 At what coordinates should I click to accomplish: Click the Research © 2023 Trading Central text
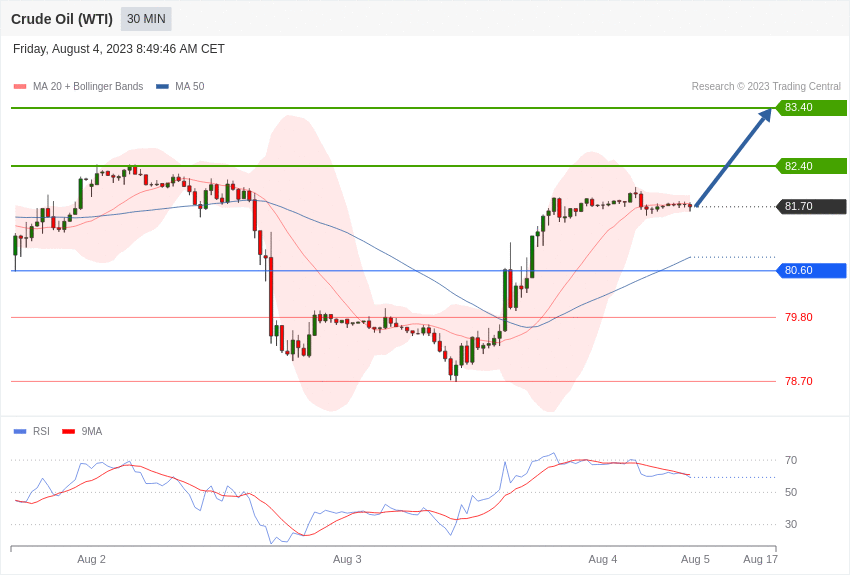(766, 86)
